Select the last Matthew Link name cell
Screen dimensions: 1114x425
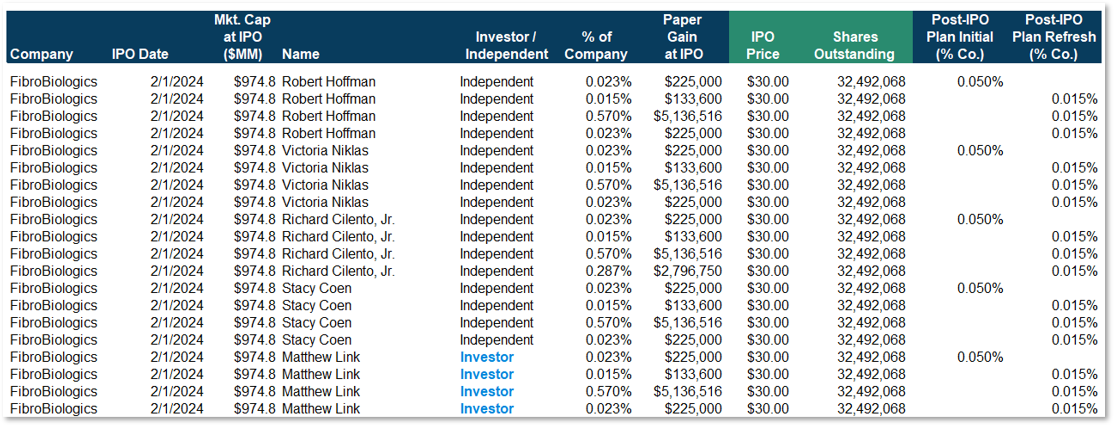[320, 408]
